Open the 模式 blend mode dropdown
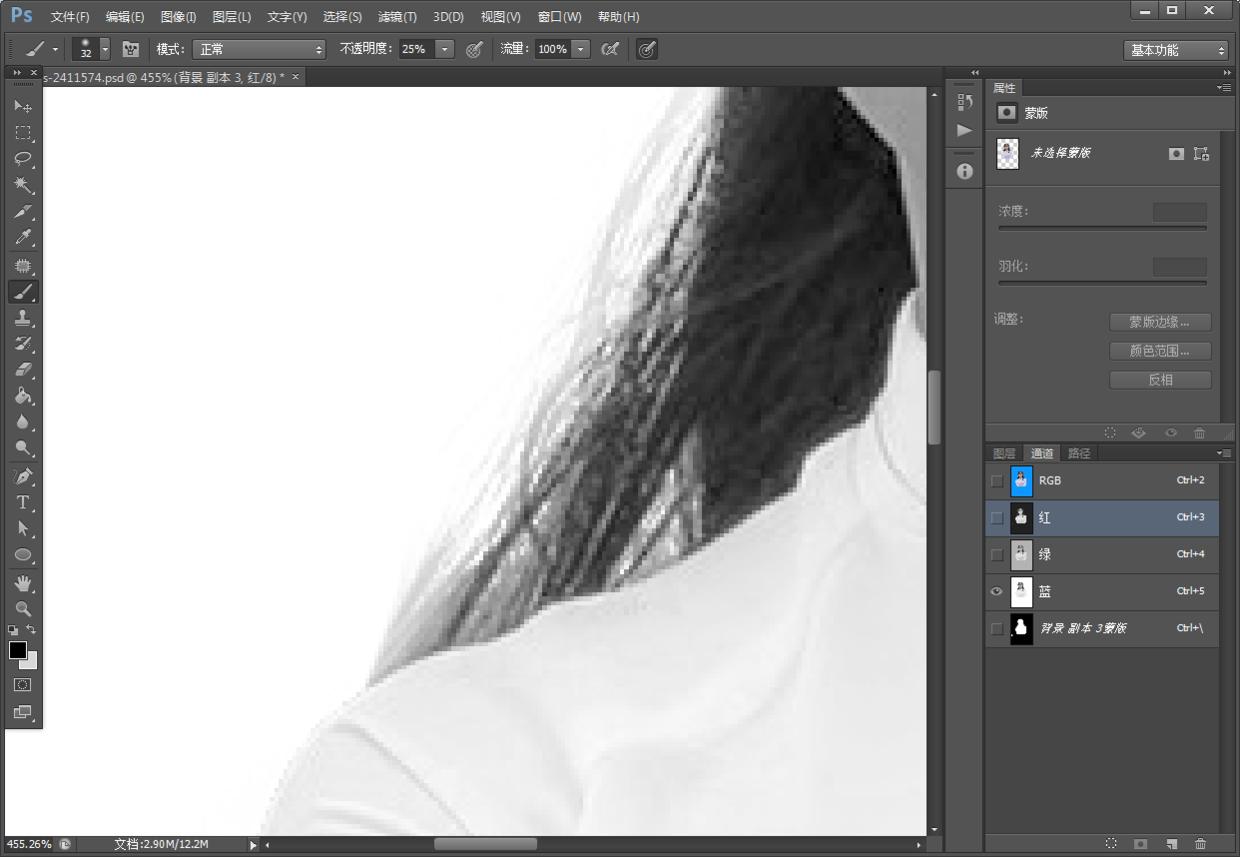 point(259,49)
